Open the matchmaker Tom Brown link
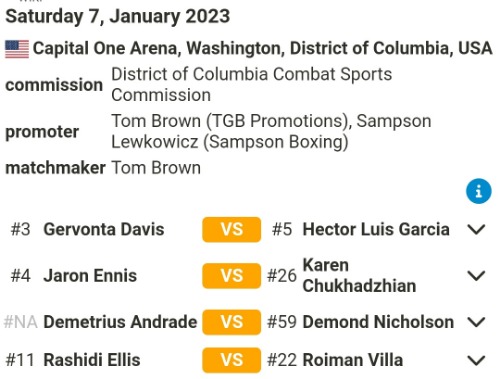Viewport: 500px width, 379px height. [156, 168]
